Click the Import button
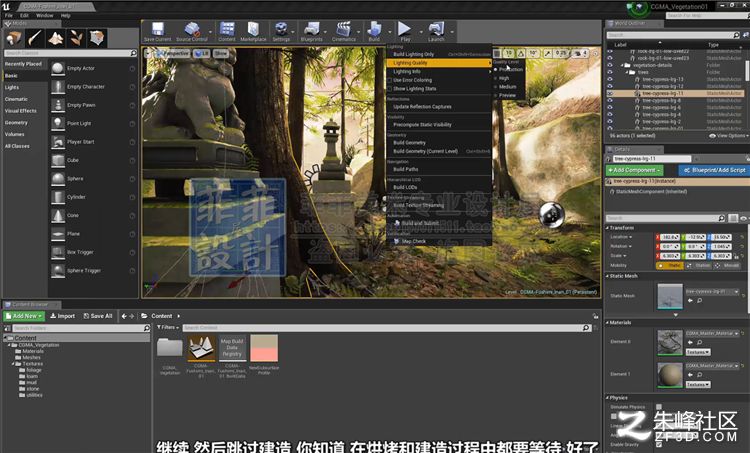This screenshot has height=453, width=750. pyautogui.click(x=63, y=316)
